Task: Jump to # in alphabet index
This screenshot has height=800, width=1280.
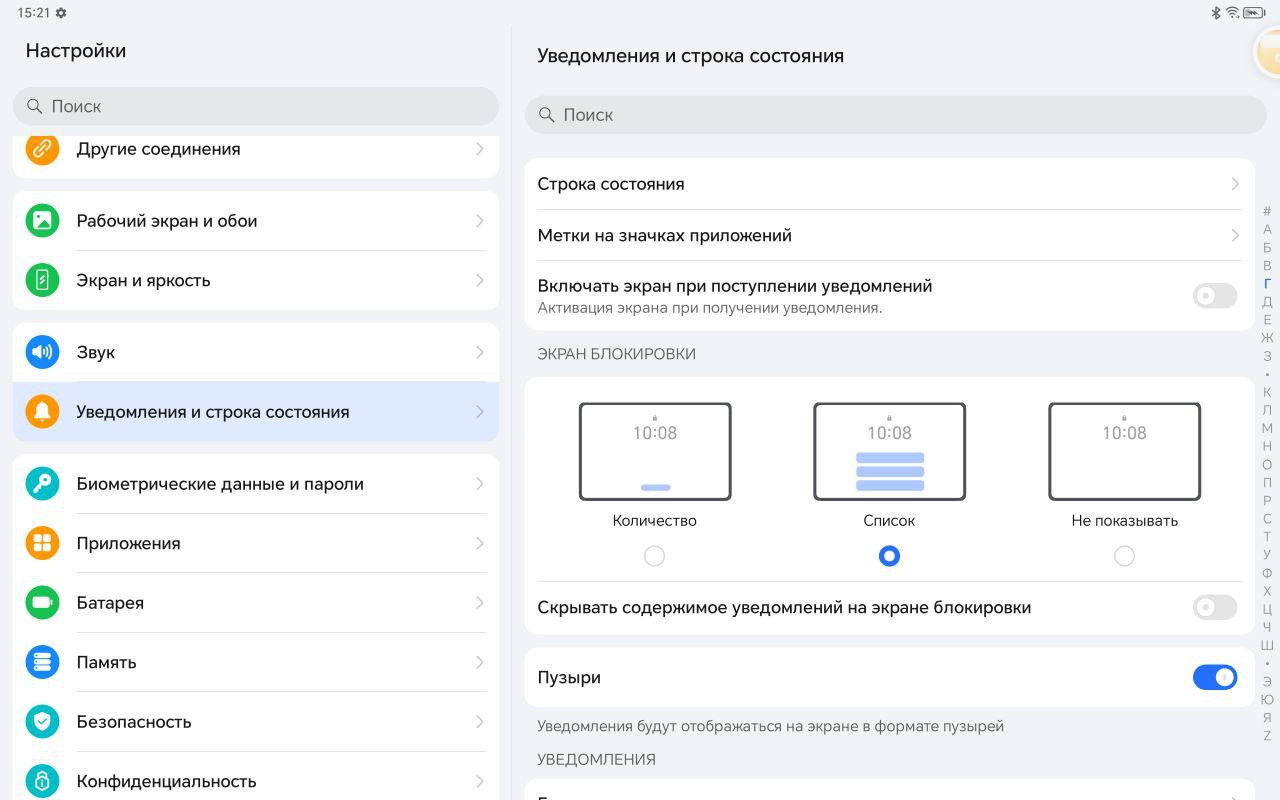Action: coord(1267,211)
